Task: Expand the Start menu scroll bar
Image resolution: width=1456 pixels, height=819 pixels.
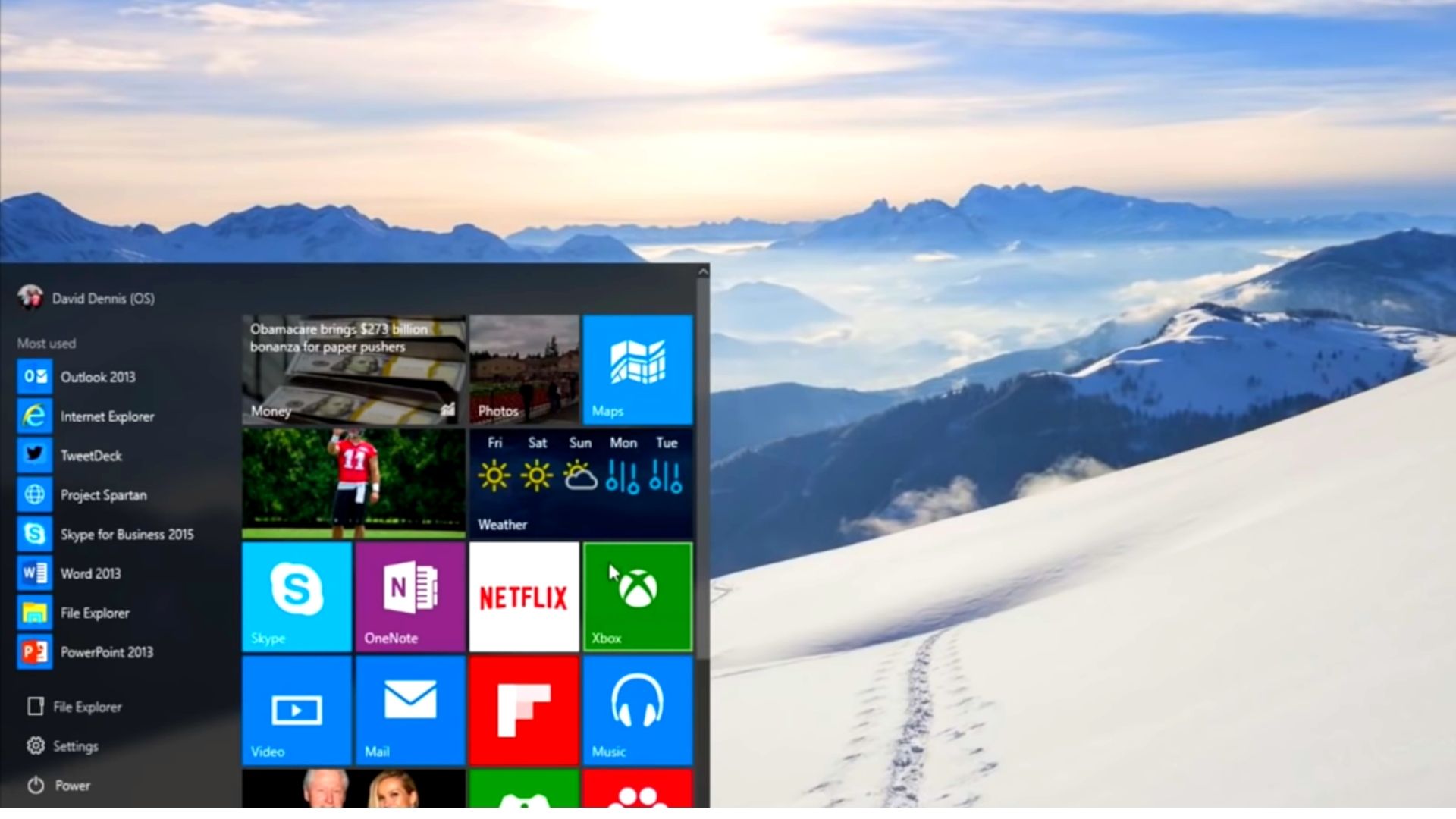Action: [x=703, y=272]
